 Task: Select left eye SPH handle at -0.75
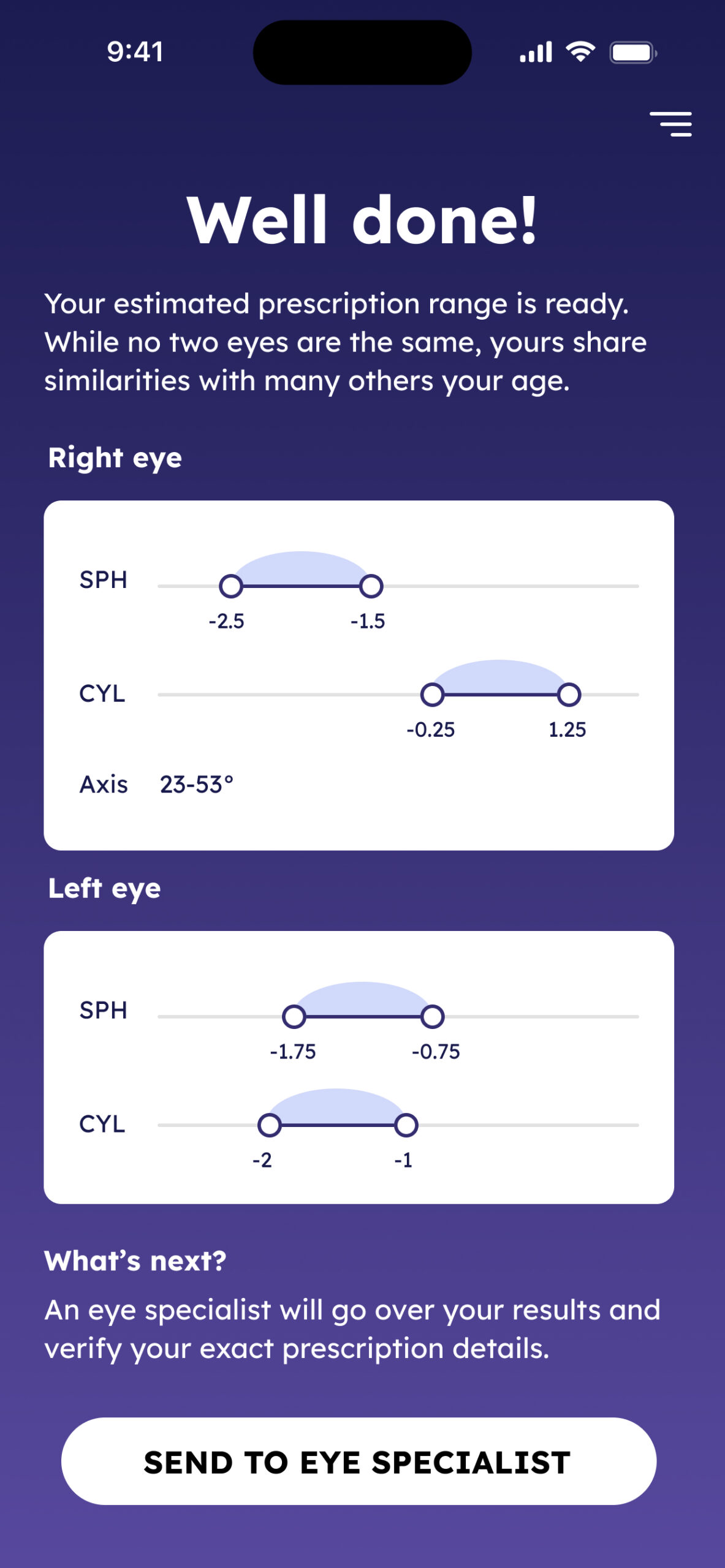[x=432, y=1017]
